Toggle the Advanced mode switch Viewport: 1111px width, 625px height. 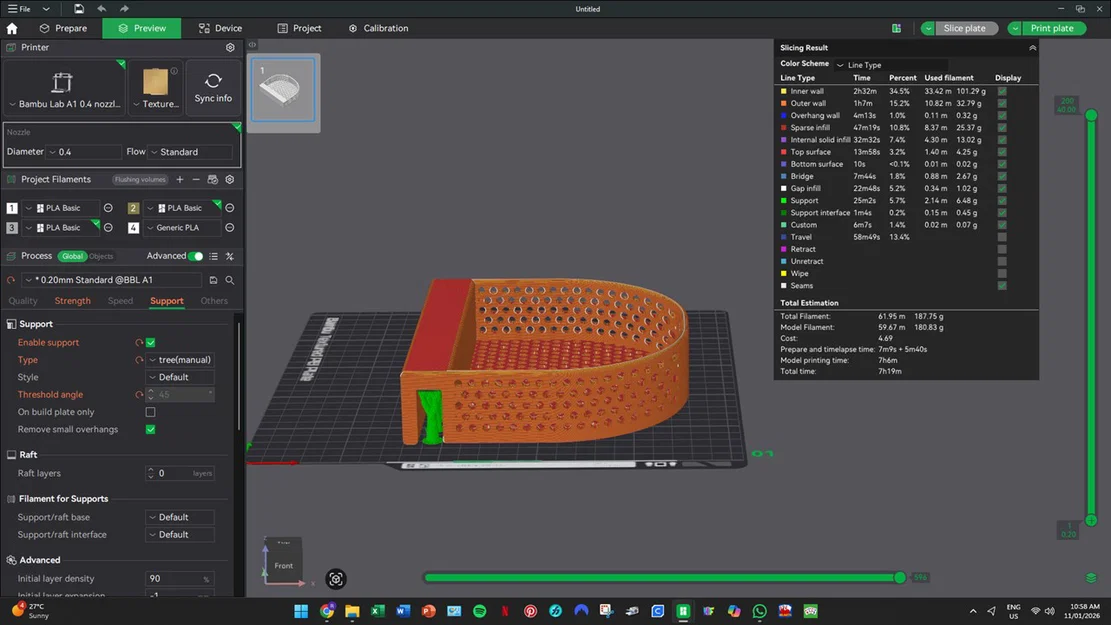[196, 256]
